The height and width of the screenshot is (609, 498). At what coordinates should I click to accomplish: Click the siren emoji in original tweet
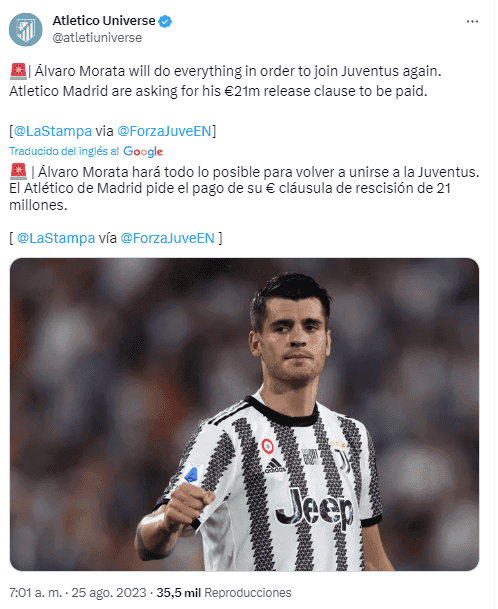pos(18,71)
